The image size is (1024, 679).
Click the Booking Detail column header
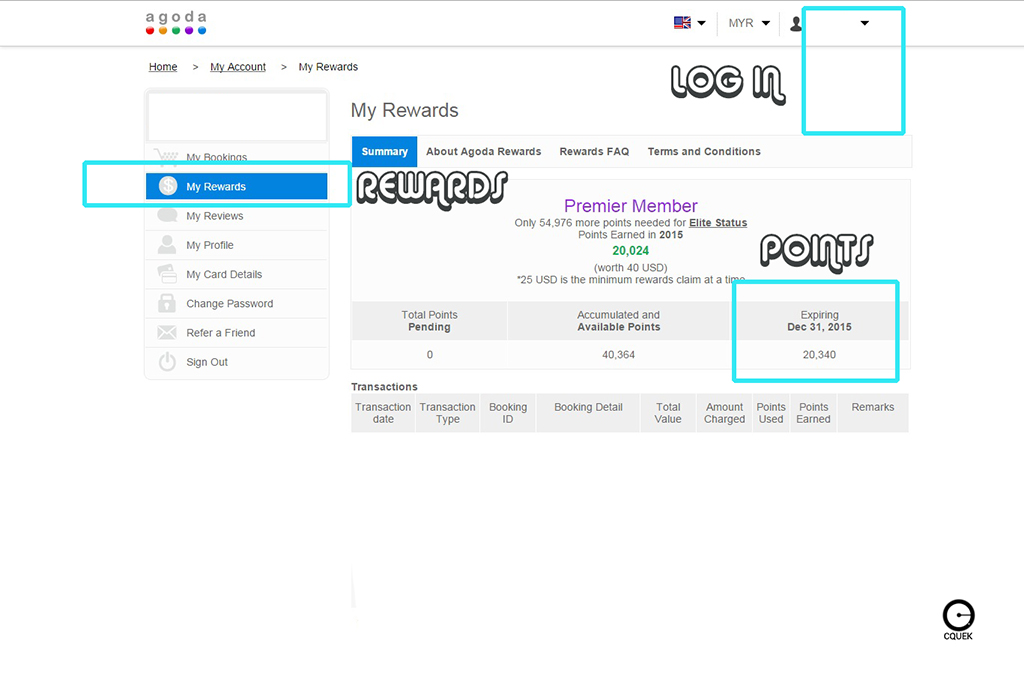(x=588, y=413)
